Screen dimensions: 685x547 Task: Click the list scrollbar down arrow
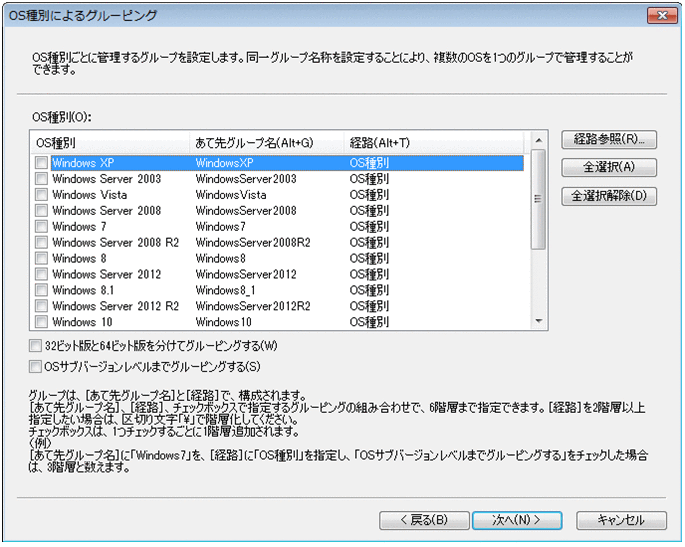[x=539, y=321]
